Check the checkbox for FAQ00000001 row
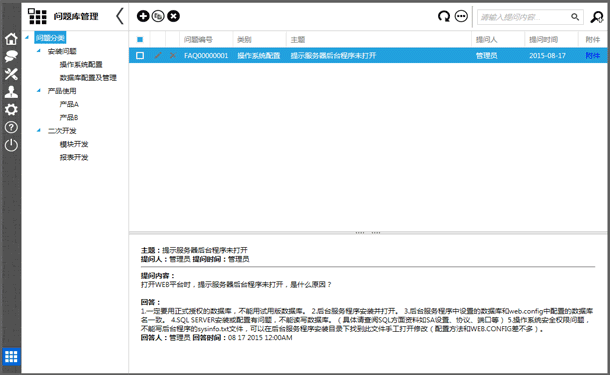The height and width of the screenshot is (375, 610). (140, 56)
